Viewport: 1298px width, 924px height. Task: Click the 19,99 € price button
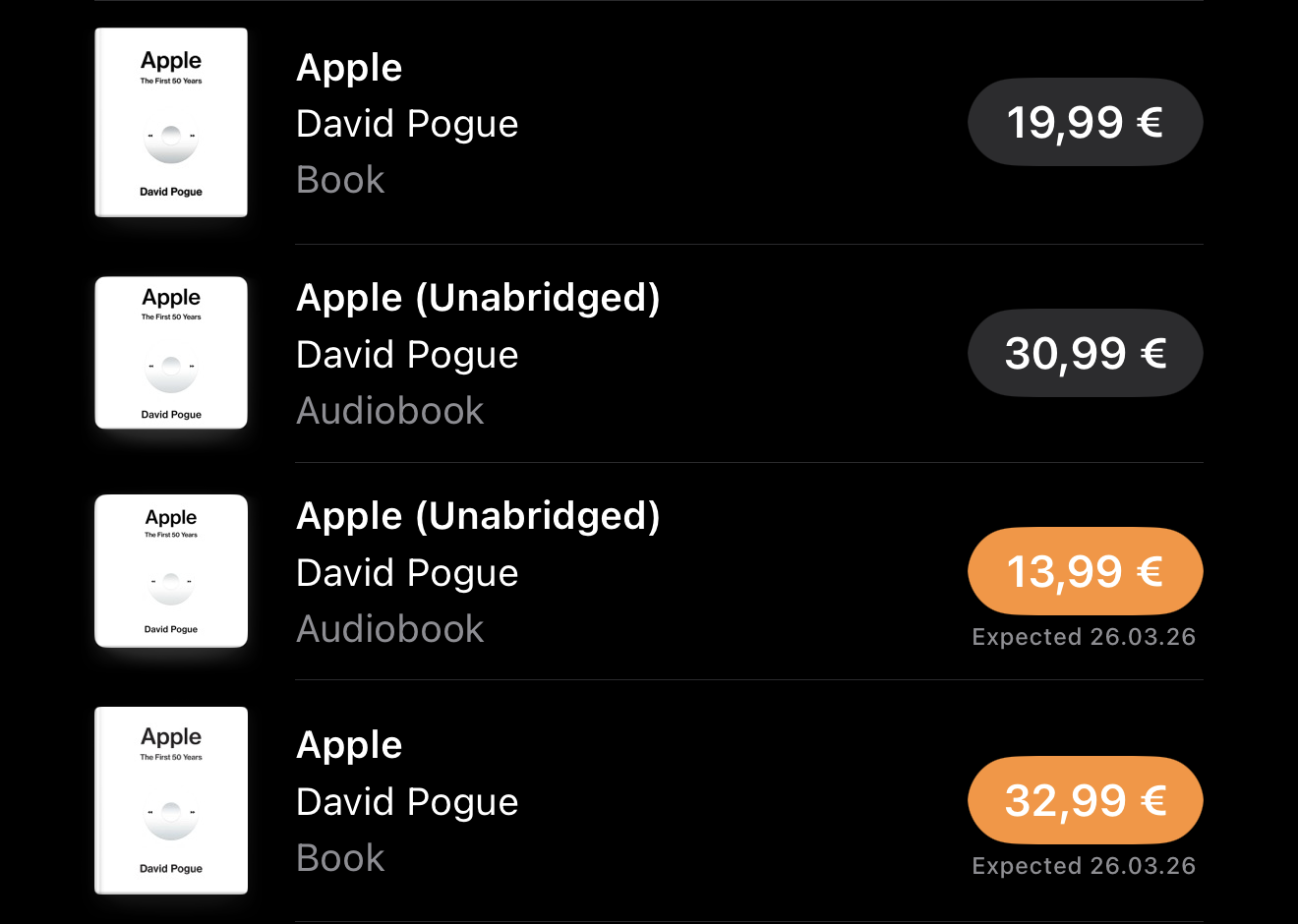[x=1085, y=122]
